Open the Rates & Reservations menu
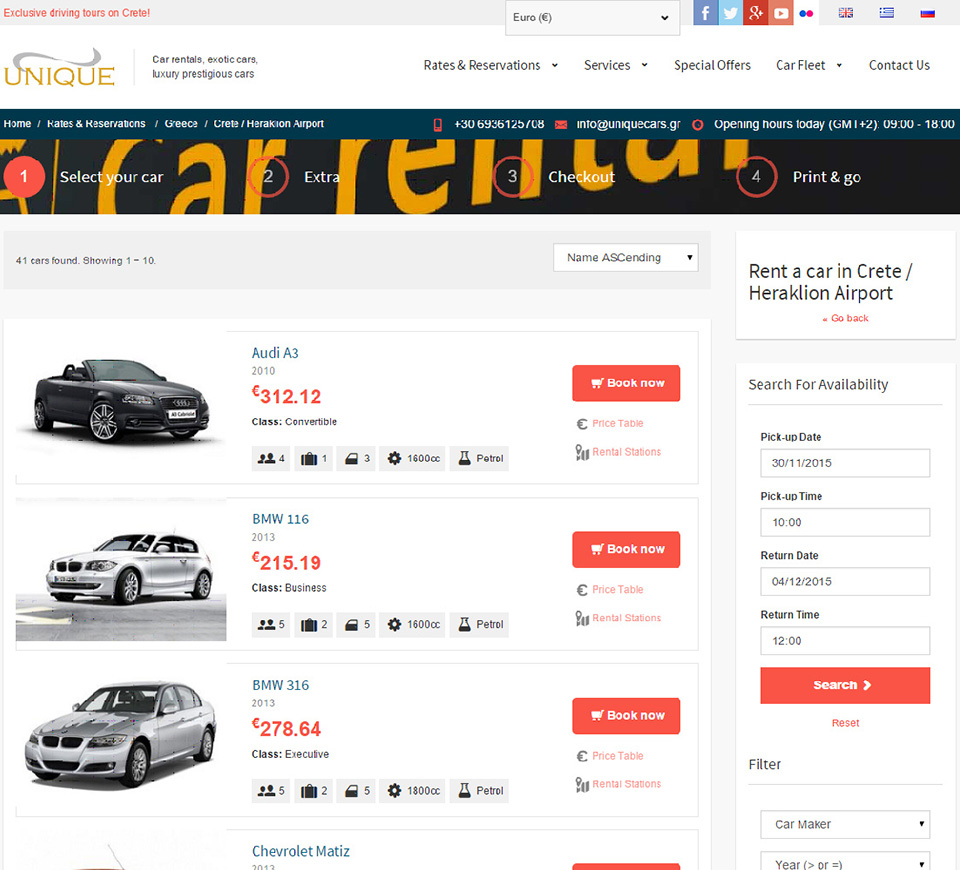This screenshot has width=960, height=870. [x=490, y=65]
